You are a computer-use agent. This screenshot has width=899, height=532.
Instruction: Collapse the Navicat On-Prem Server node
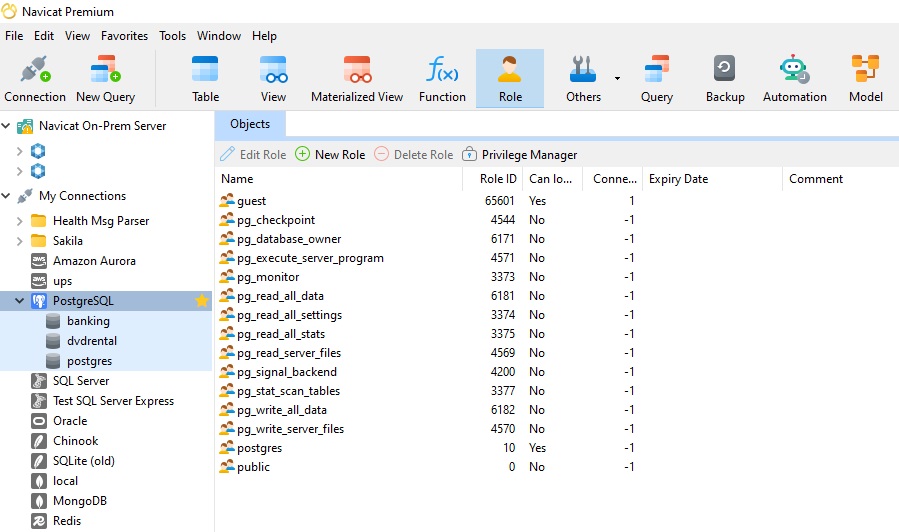[6, 126]
